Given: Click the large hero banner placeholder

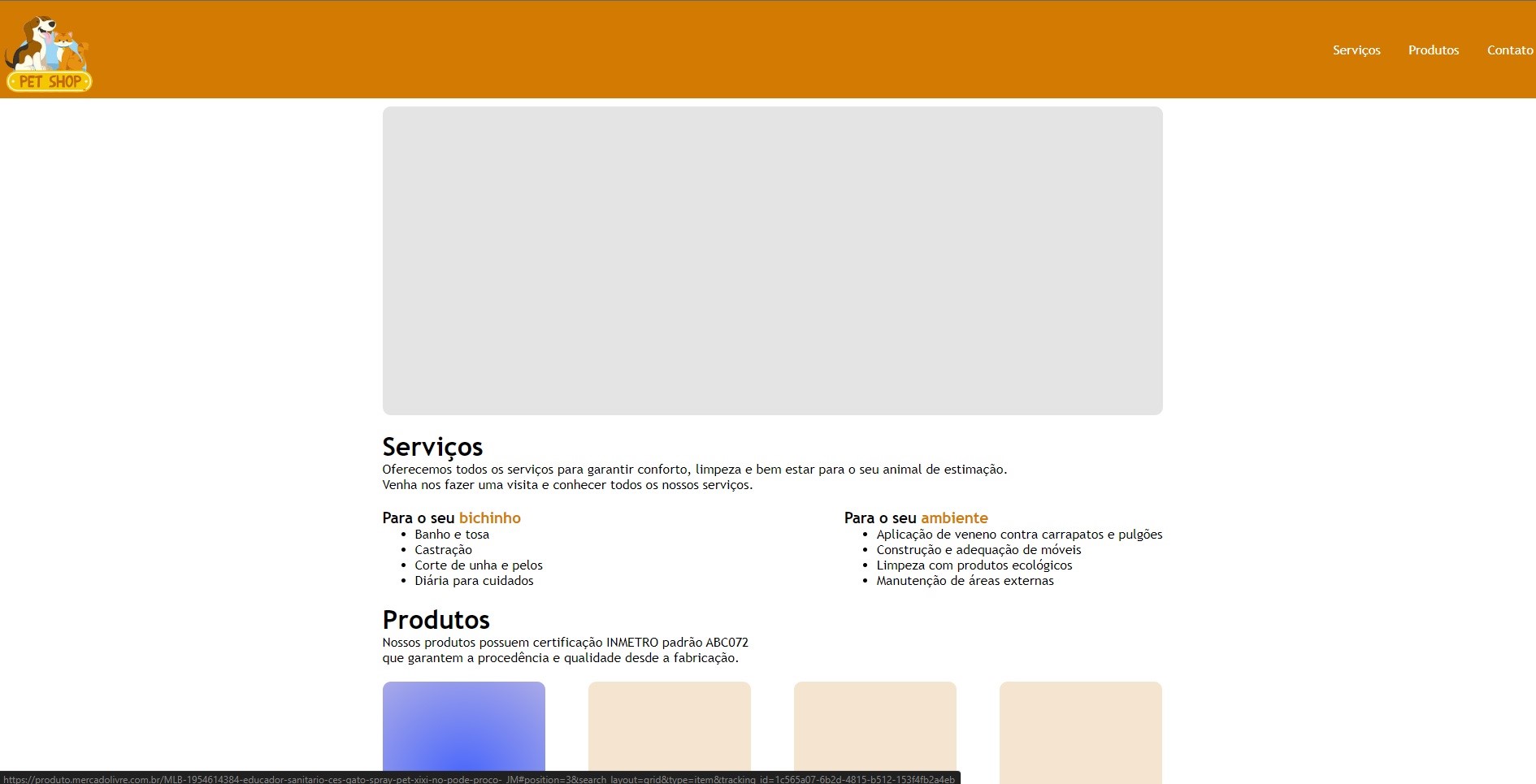Looking at the screenshot, I should coord(772,260).
